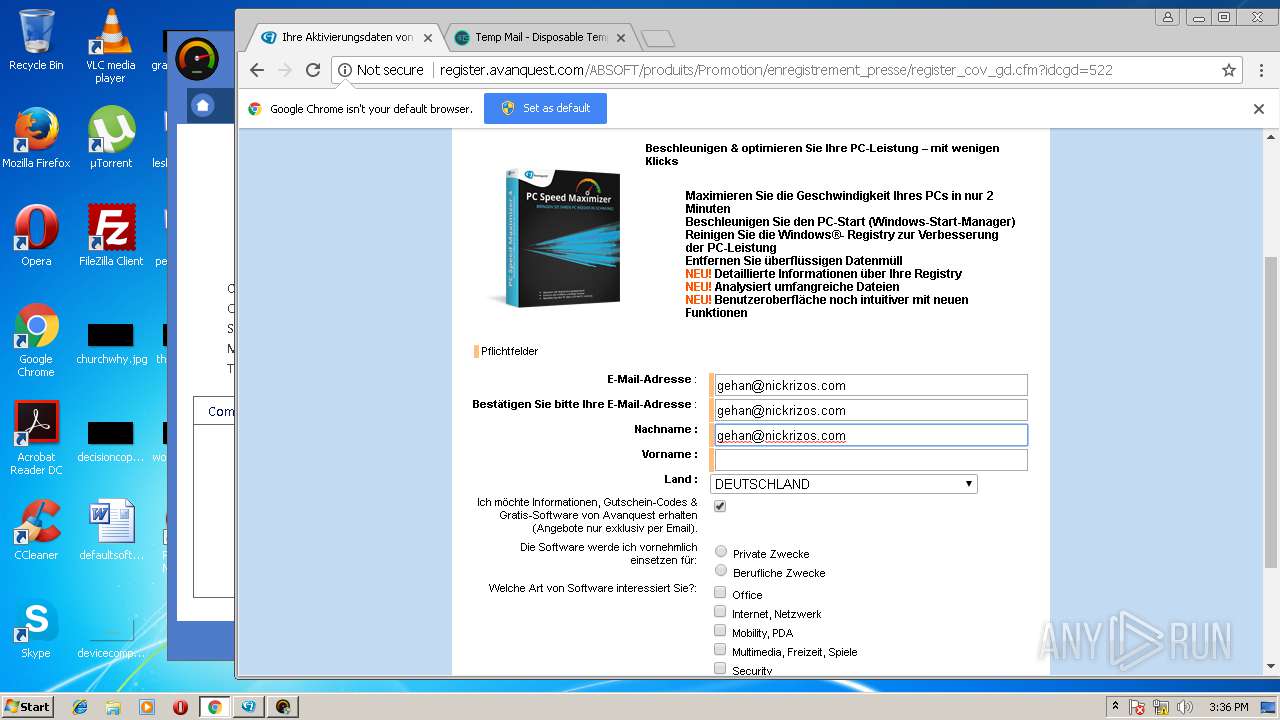
Task: Open the Recycle Bin desktop icon
Action: point(36,40)
